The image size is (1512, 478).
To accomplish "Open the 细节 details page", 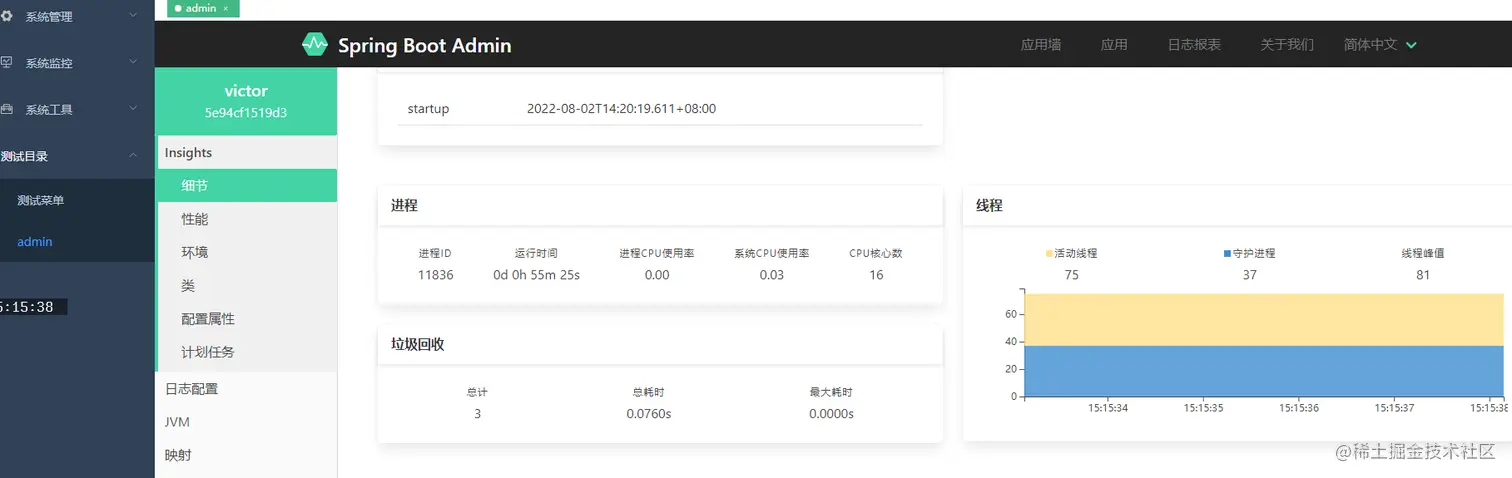I will 247,185.
